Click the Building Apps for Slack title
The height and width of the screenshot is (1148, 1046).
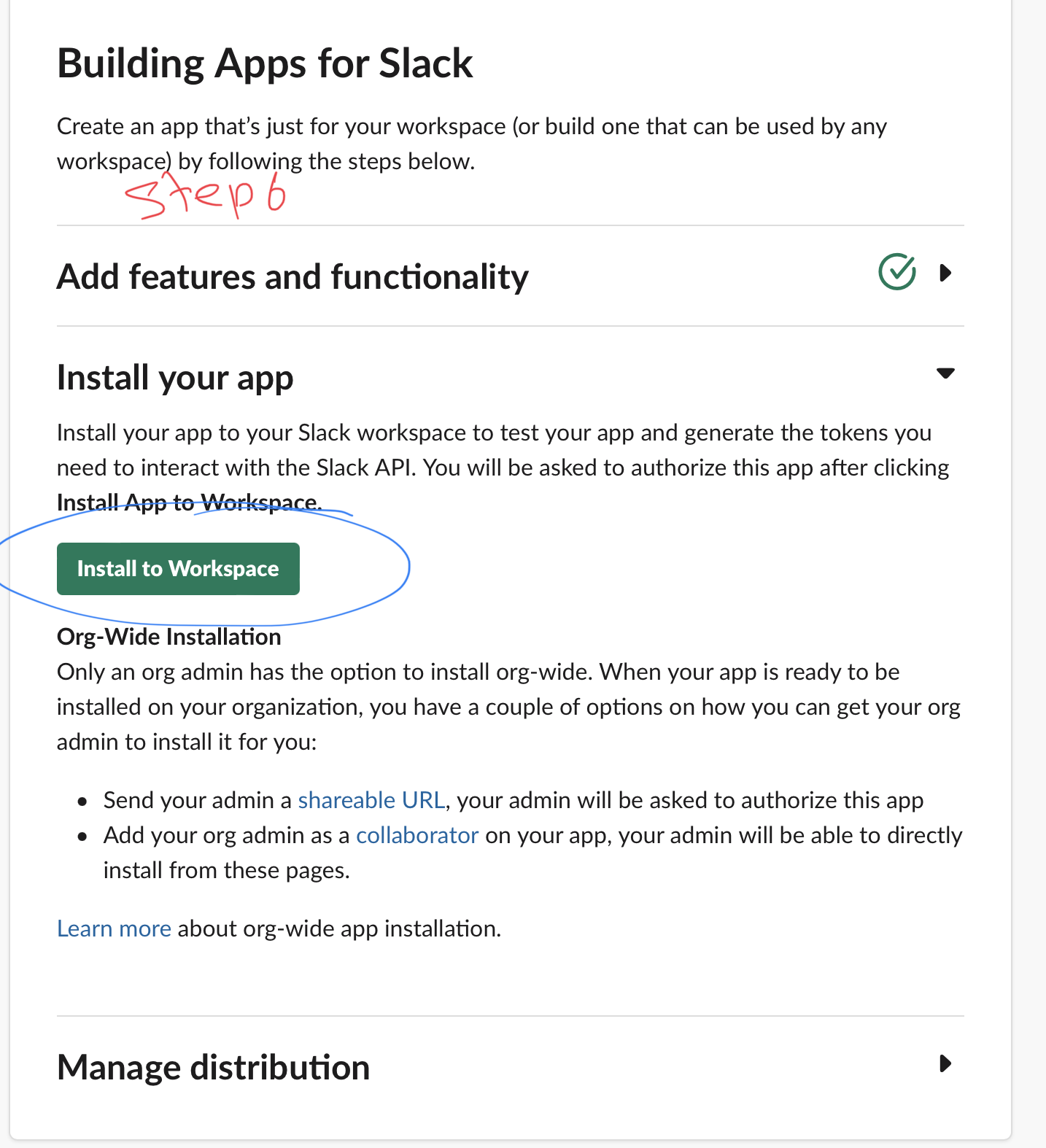[265, 63]
